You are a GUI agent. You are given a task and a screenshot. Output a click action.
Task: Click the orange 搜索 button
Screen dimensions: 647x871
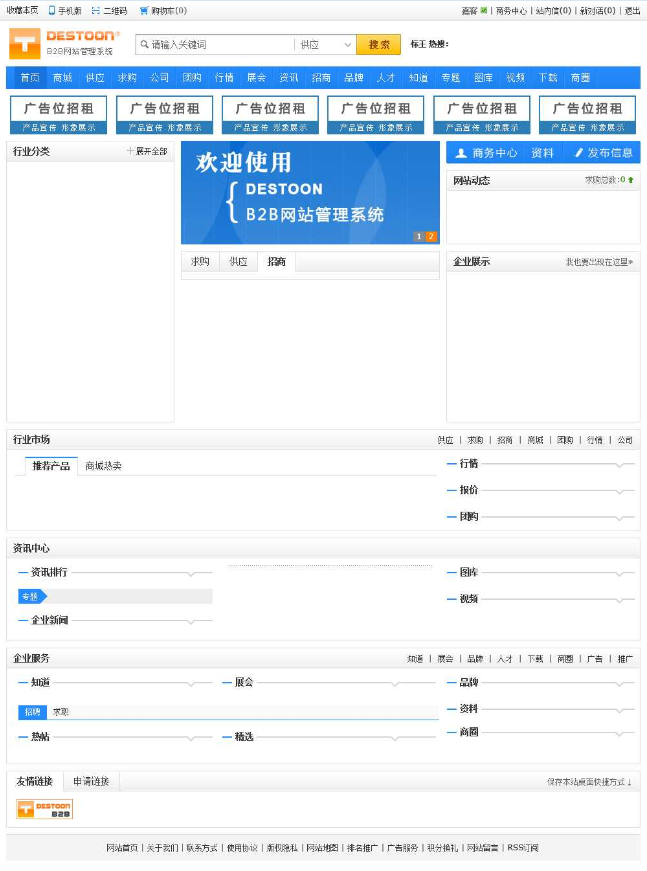(x=379, y=44)
